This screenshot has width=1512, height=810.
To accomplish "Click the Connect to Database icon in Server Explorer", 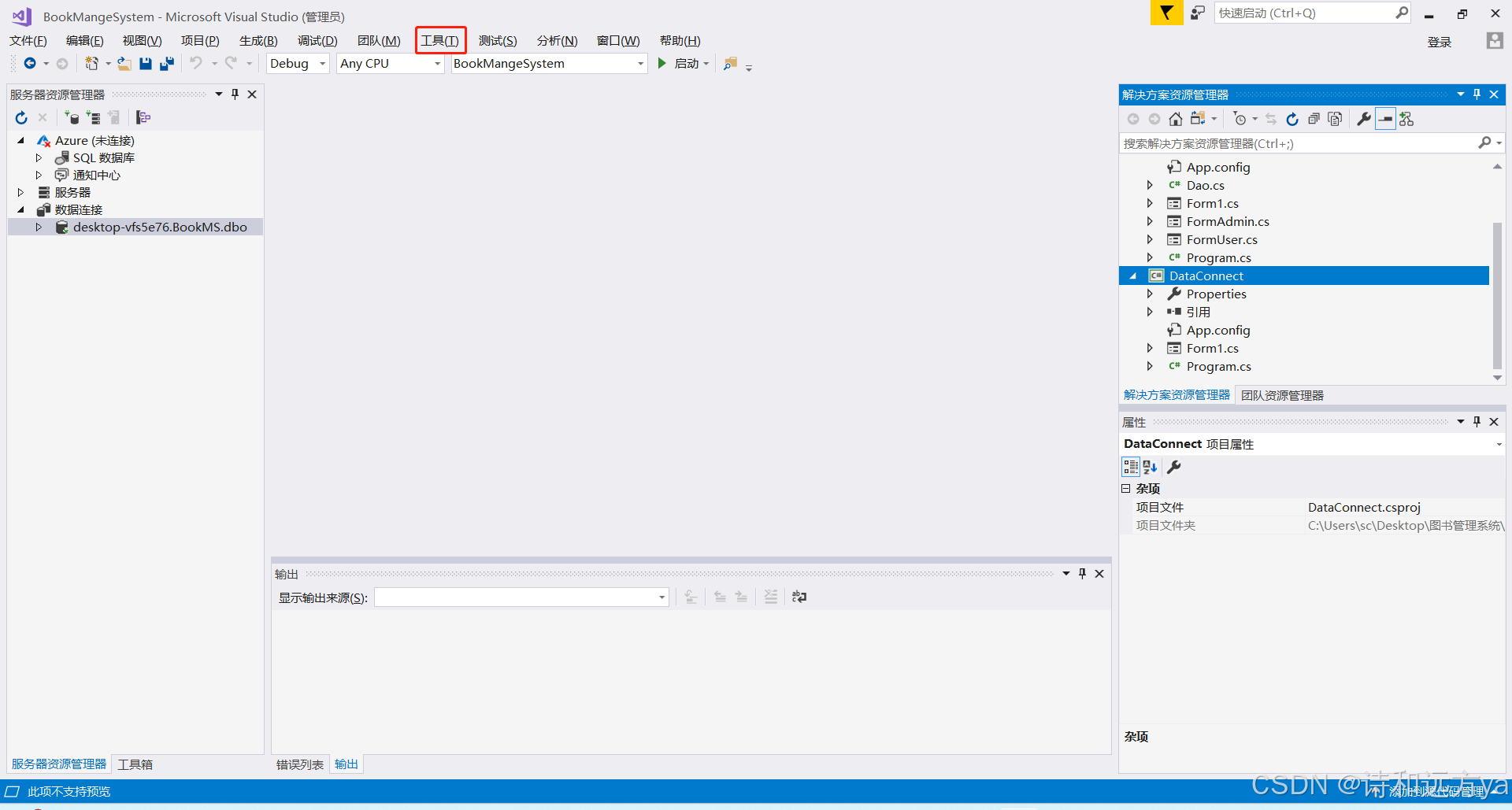I will click(x=72, y=117).
